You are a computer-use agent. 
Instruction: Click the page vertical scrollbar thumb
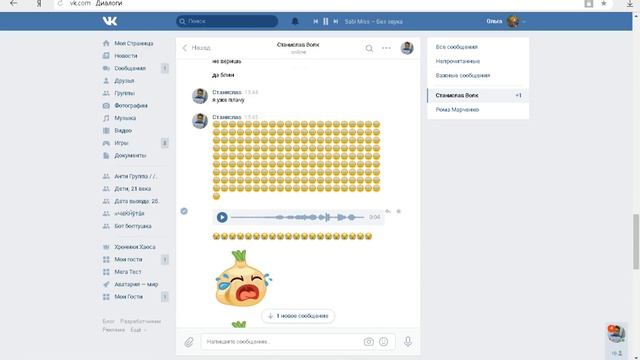click(x=636, y=241)
